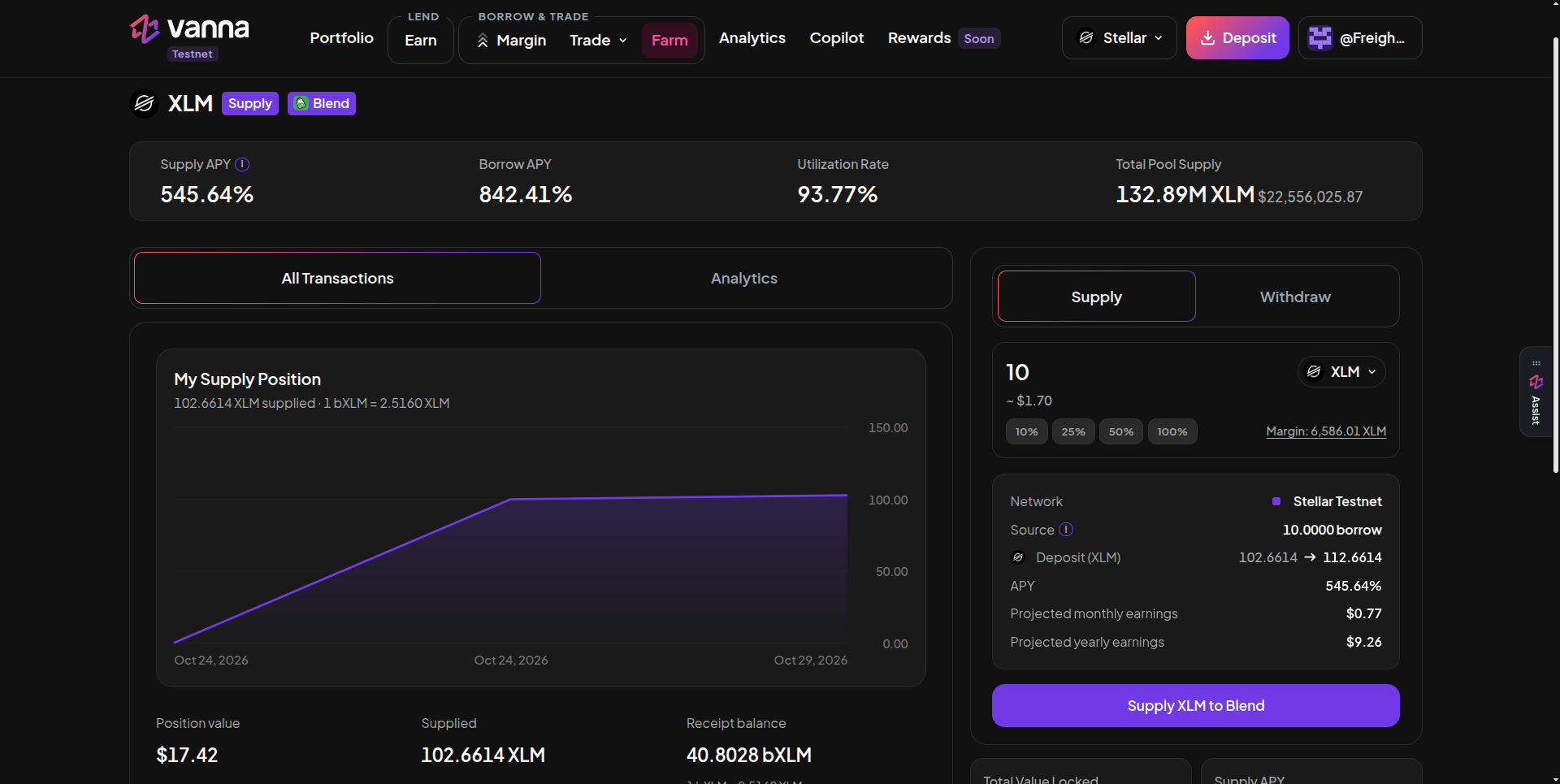Click the Stellar network logo icon
1560x784 pixels.
pyautogui.click(x=1086, y=38)
